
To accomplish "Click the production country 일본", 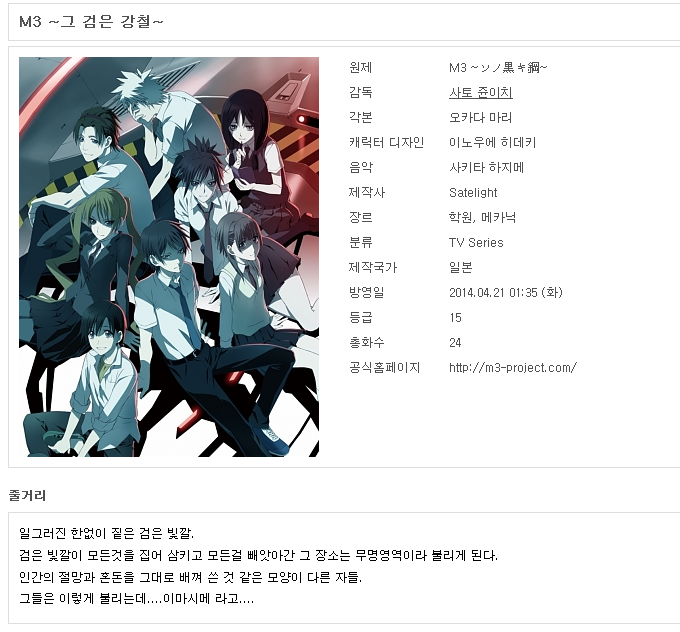I will (461, 267).
